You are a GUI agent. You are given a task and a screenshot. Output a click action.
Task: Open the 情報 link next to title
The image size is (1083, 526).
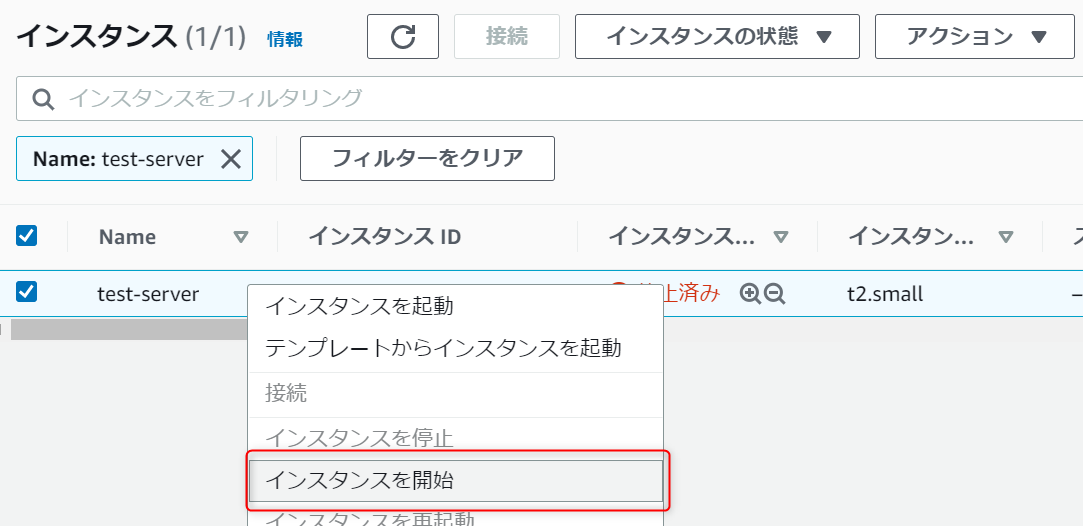pyautogui.click(x=285, y=39)
